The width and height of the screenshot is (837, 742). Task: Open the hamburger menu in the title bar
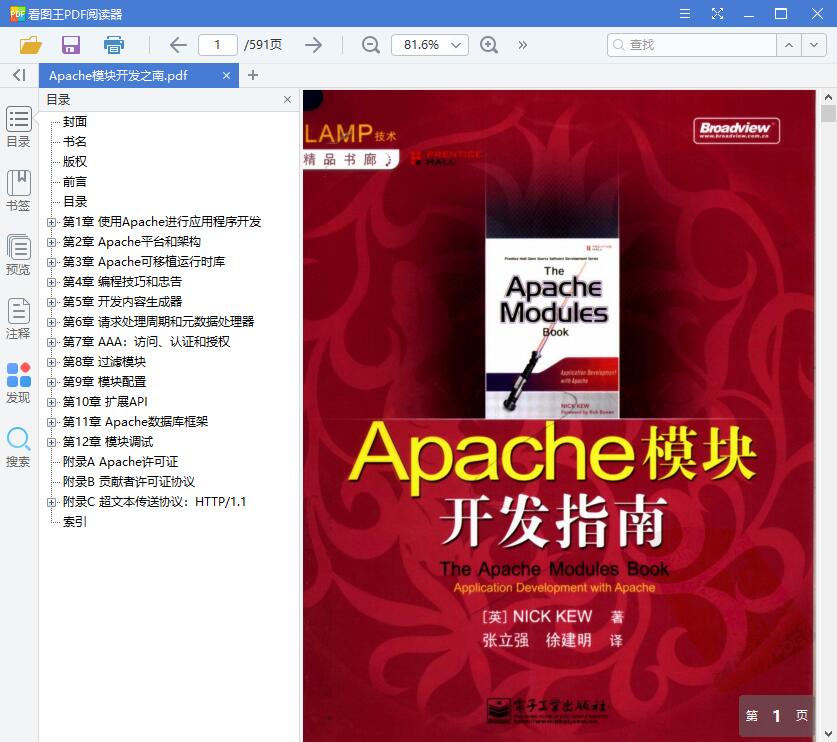[685, 14]
